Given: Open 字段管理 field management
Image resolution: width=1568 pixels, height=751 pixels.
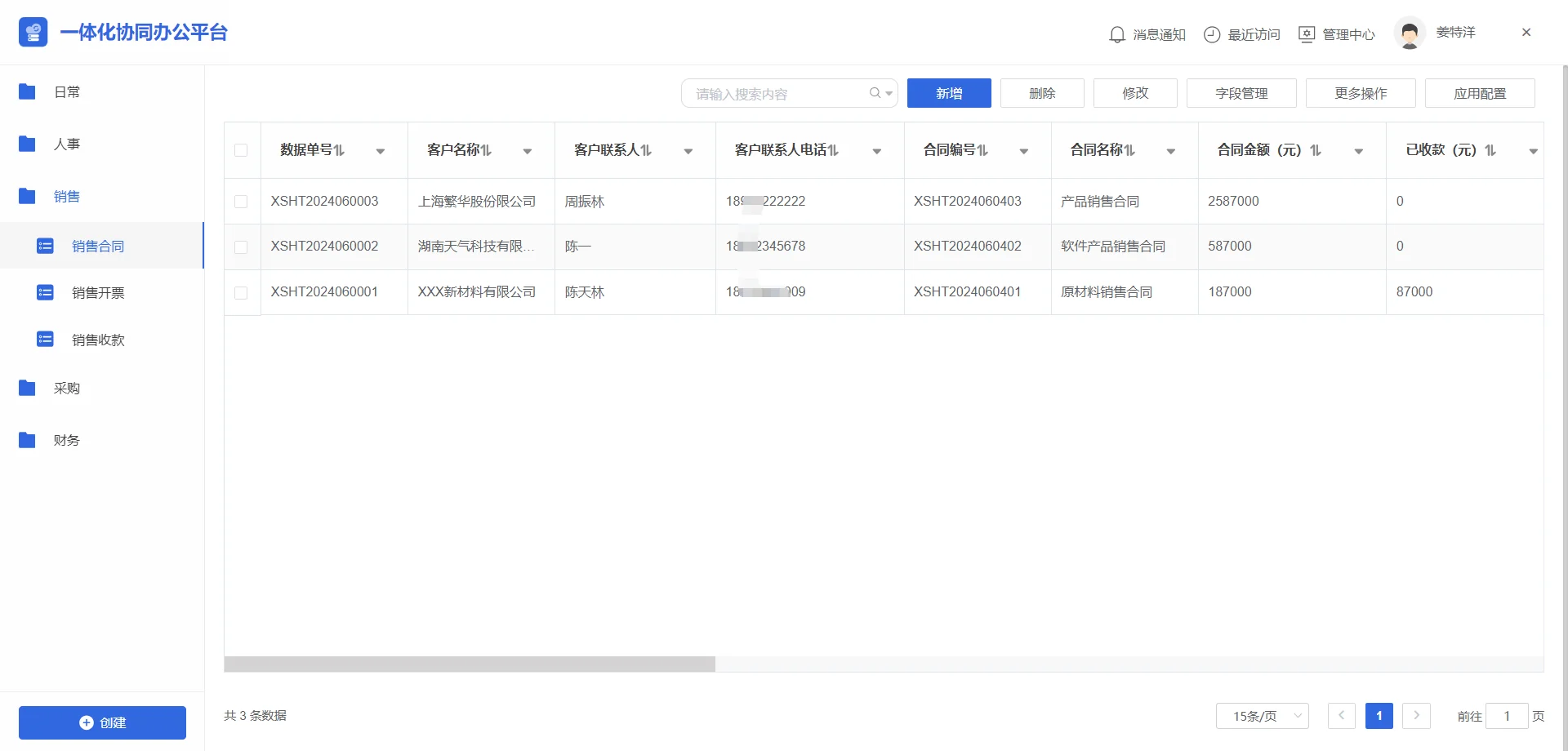Looking at the screenshot, I should (x=1241, y=93).
